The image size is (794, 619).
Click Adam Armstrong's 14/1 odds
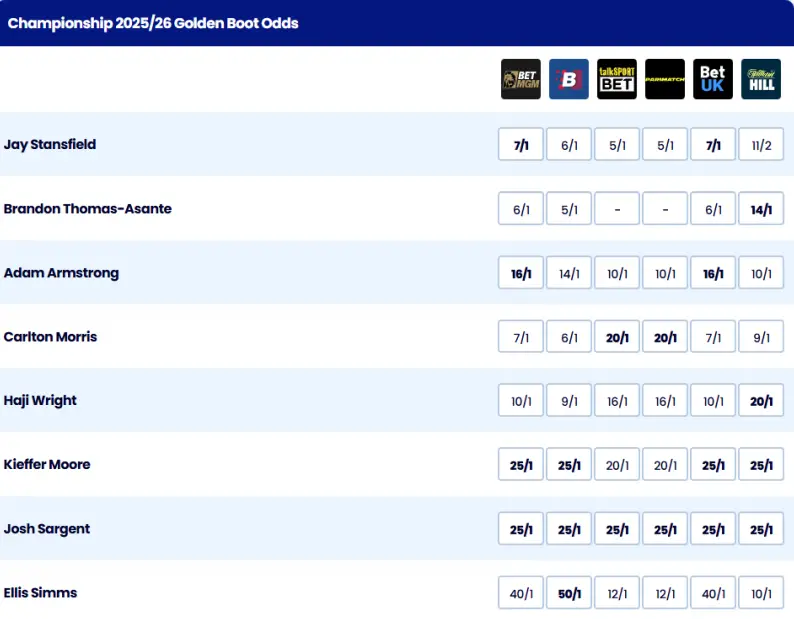coord(569,273)
